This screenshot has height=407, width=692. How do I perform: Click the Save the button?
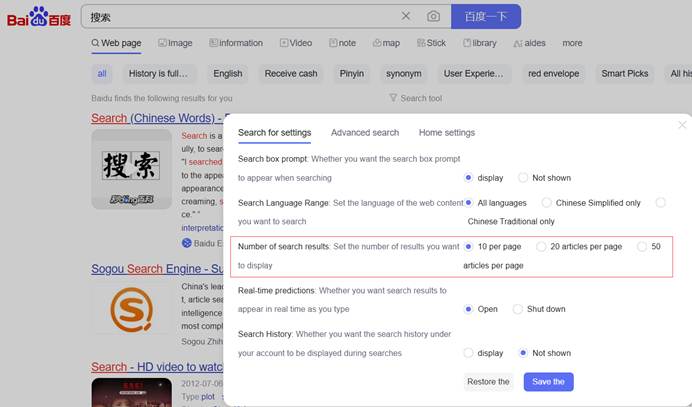(548, 382)
